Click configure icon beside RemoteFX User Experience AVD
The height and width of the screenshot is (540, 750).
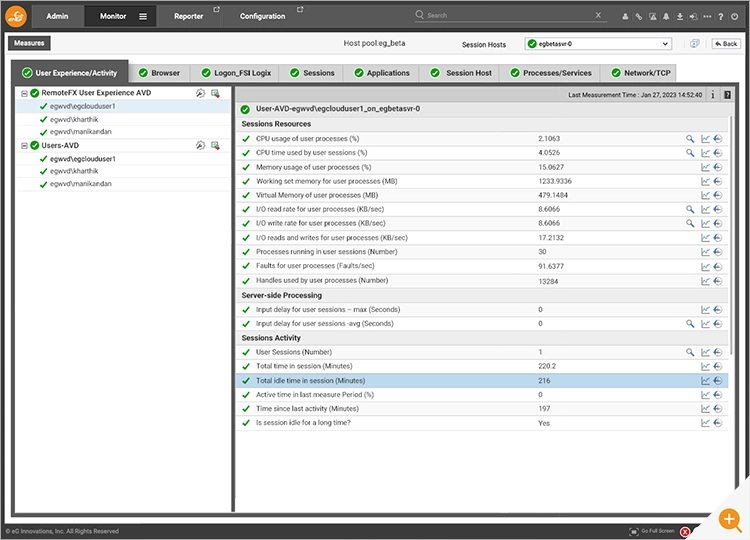click(x=200, y=93)
